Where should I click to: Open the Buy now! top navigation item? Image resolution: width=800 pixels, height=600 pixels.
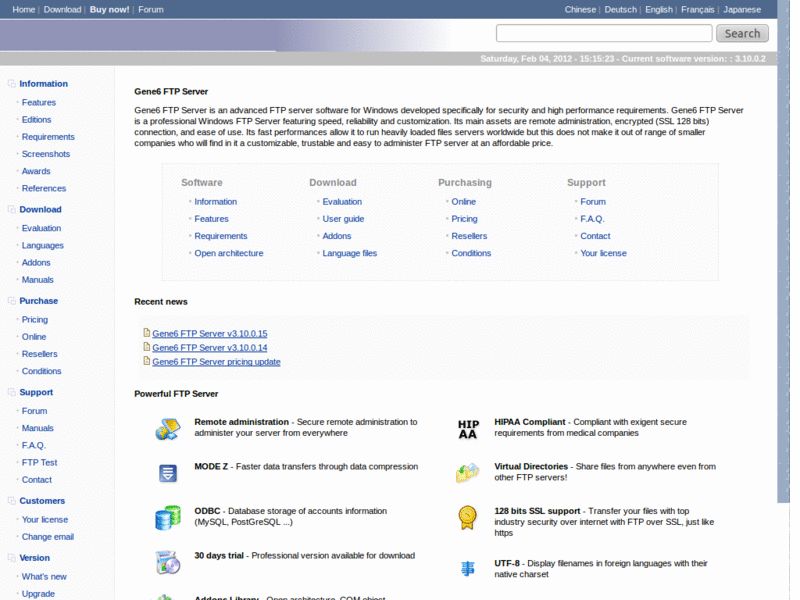109,9
